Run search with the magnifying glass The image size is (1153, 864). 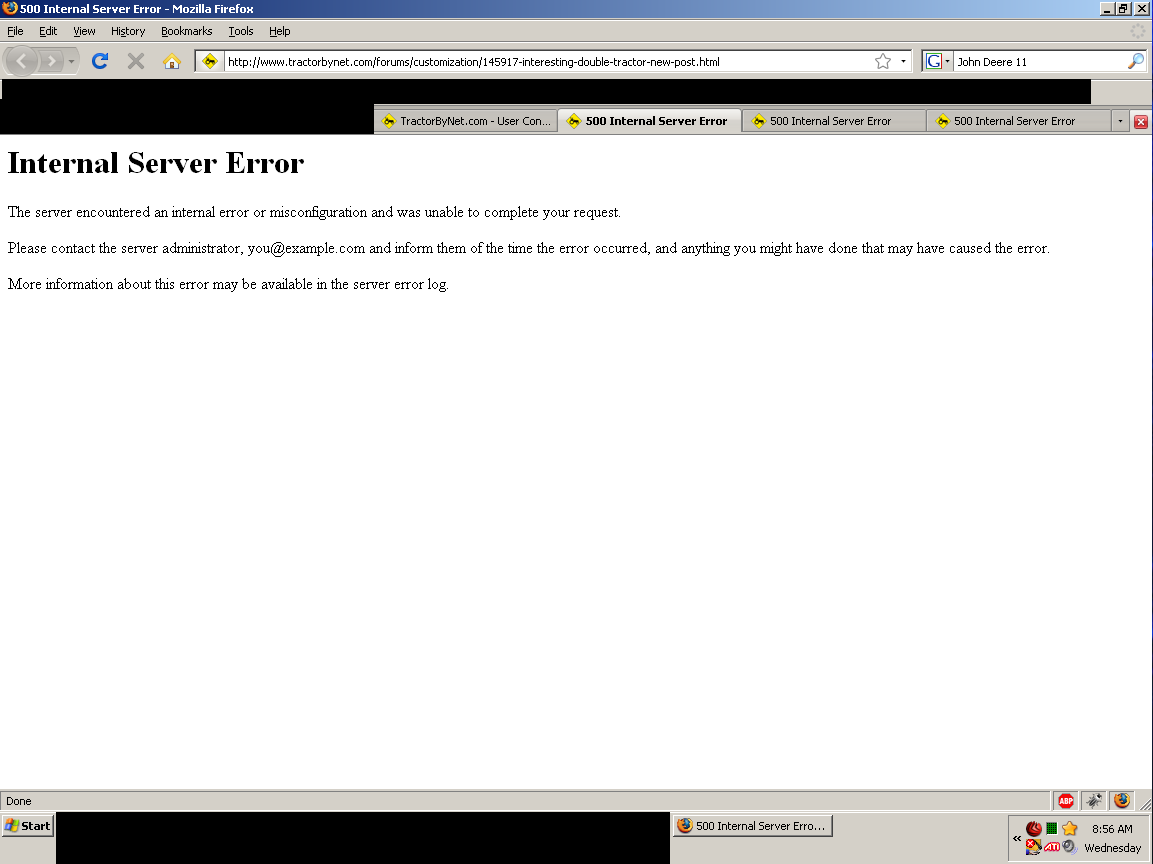(x=1135, y=61)
